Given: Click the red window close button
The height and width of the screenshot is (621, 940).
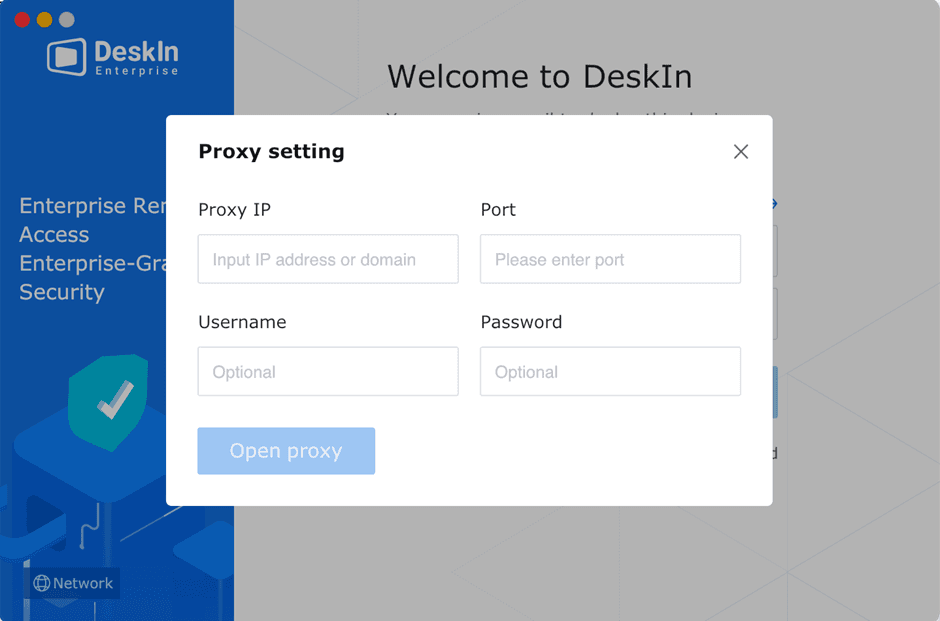Looking at the screenshot, I should coord(22,20).
